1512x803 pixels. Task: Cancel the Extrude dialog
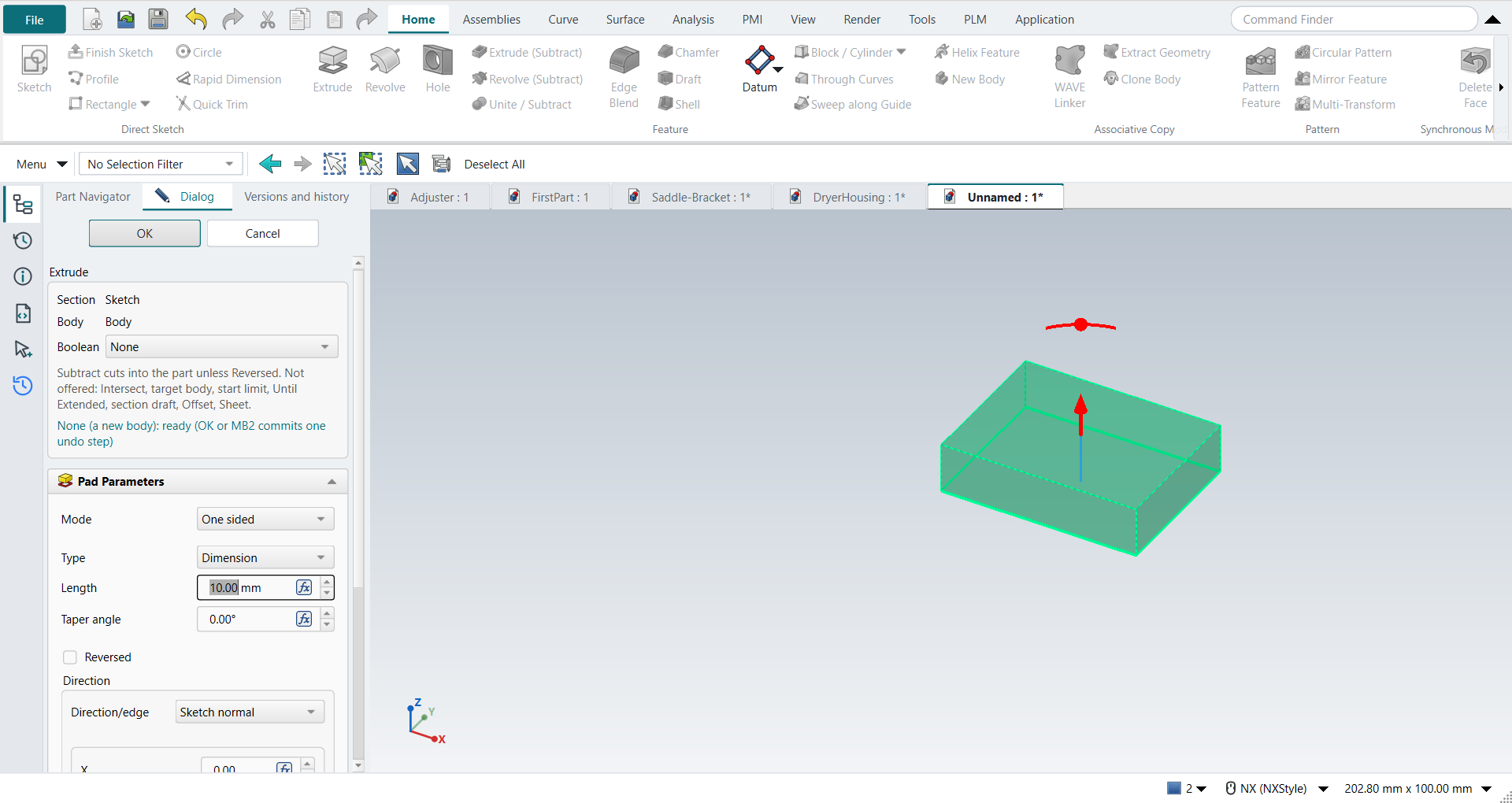pos(263,233)
